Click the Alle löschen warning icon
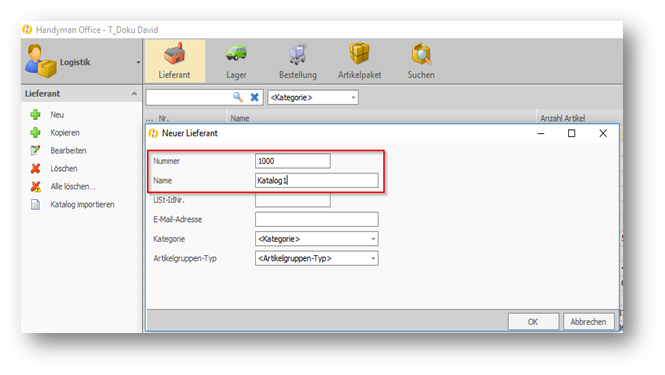This screenshot has width=665, height=375. click(36, 187)
